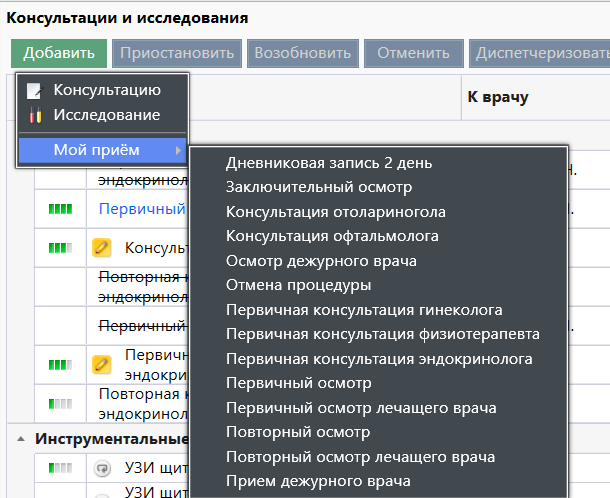610x498 pixels.
Task: Collapse the Инструментальные group triangle
Action: tap(22, 439)
